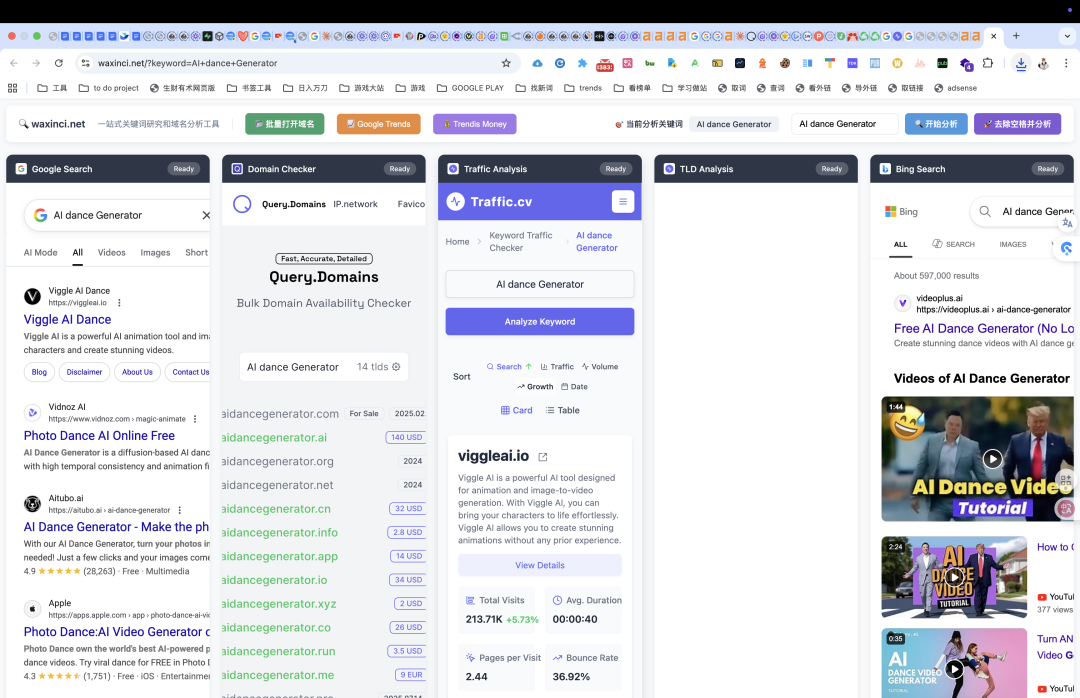Sort traffic results by Date
Screen dimensions: 1080x698
tap(574, 387)
